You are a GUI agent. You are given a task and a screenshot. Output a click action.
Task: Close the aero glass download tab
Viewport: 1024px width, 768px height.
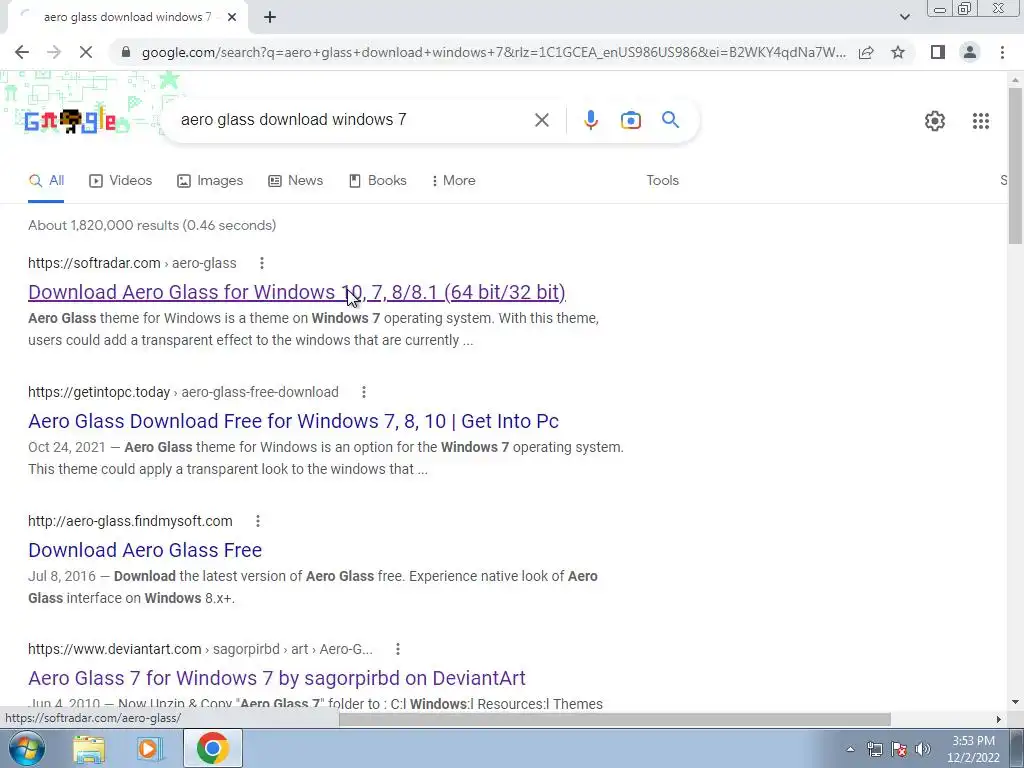tap(232, 18)
